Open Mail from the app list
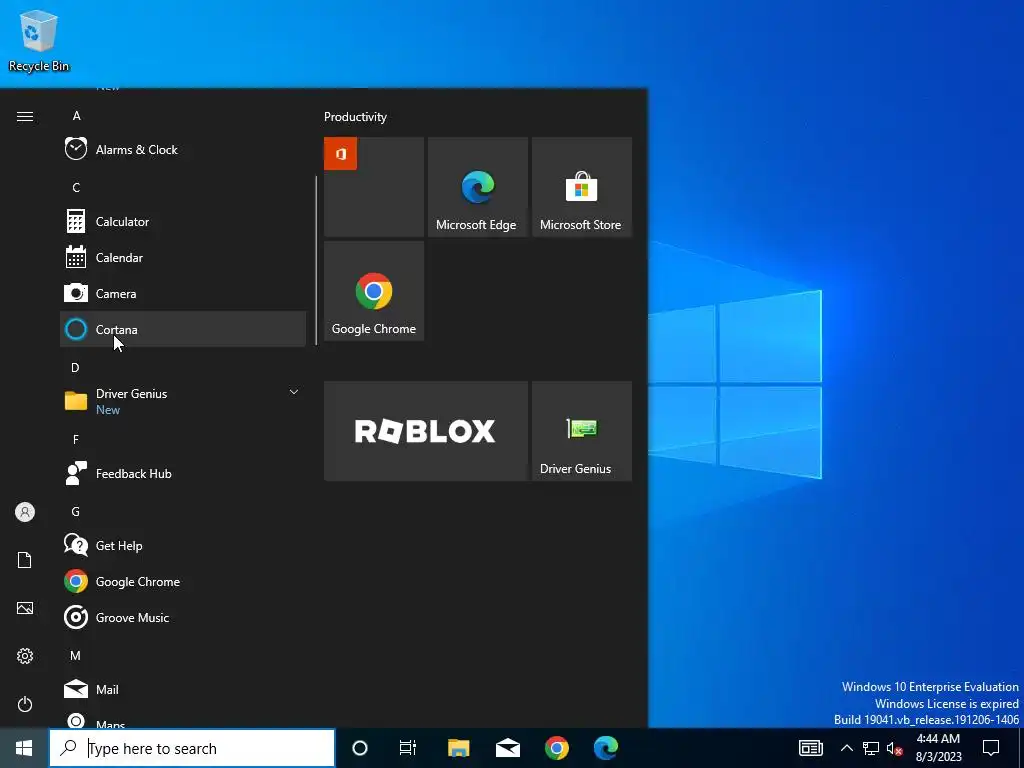The image size is (1024, 768). pyautogui.click(x=183, y=689)
